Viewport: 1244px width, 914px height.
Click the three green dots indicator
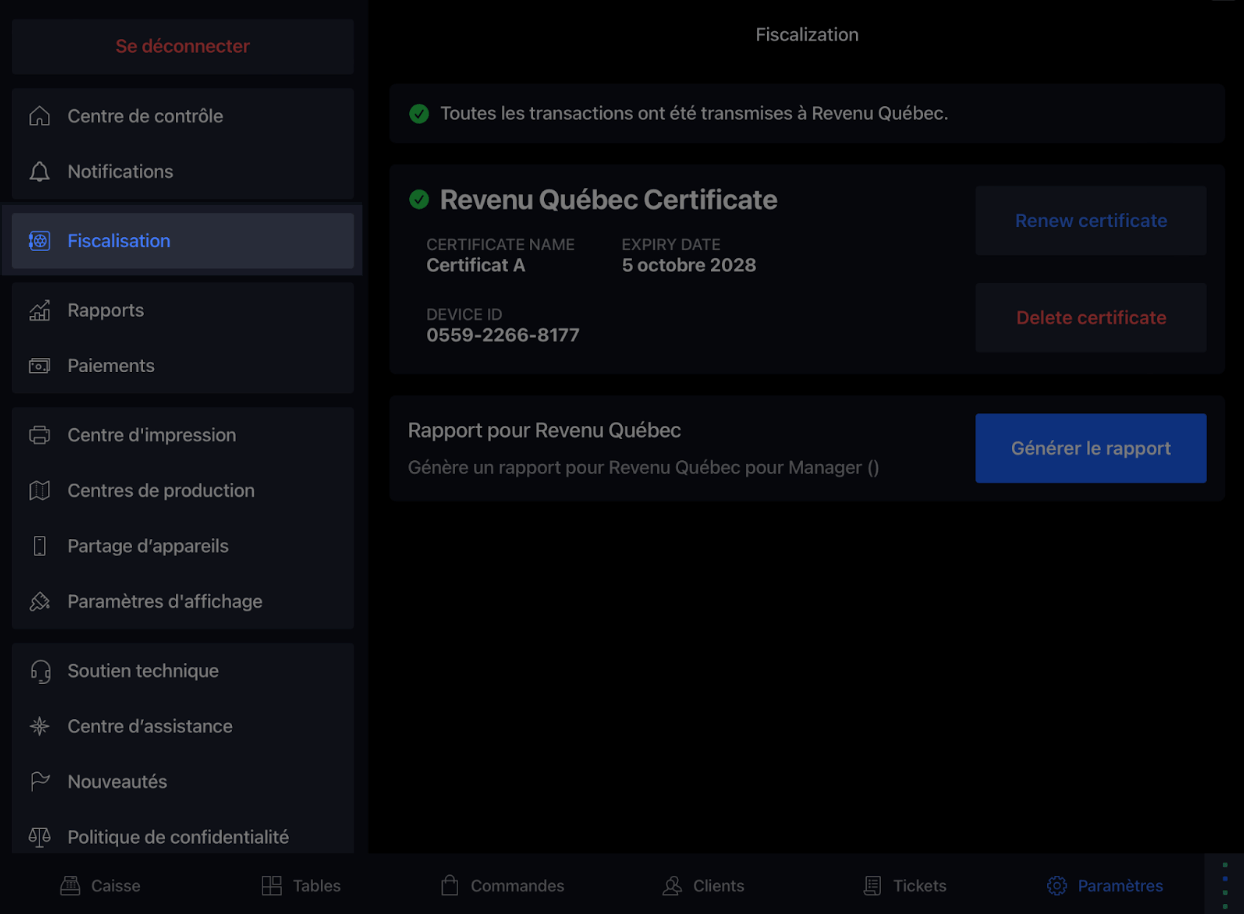click(x=1225, y=886)
